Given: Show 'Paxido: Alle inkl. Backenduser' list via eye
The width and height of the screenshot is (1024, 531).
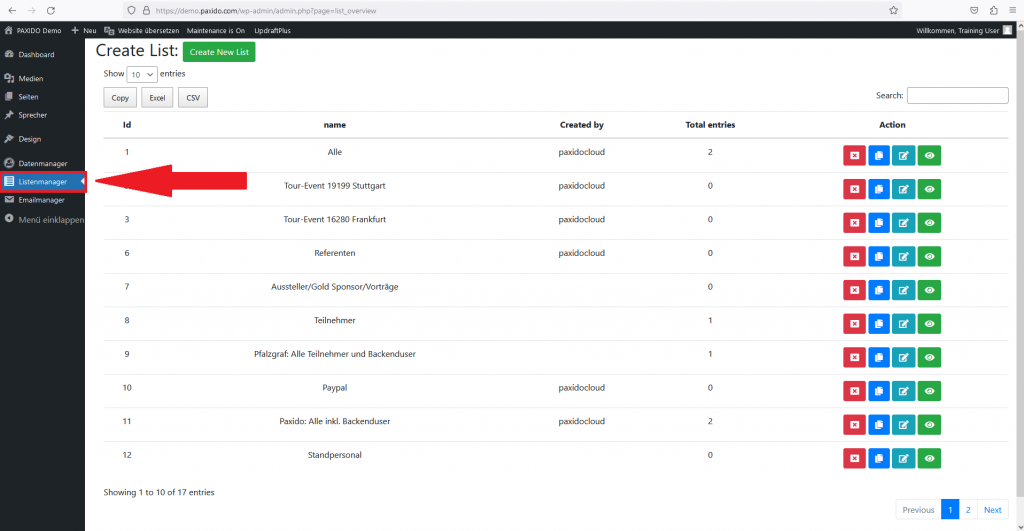Looking at the screenshot, I should tap(929, 424).
